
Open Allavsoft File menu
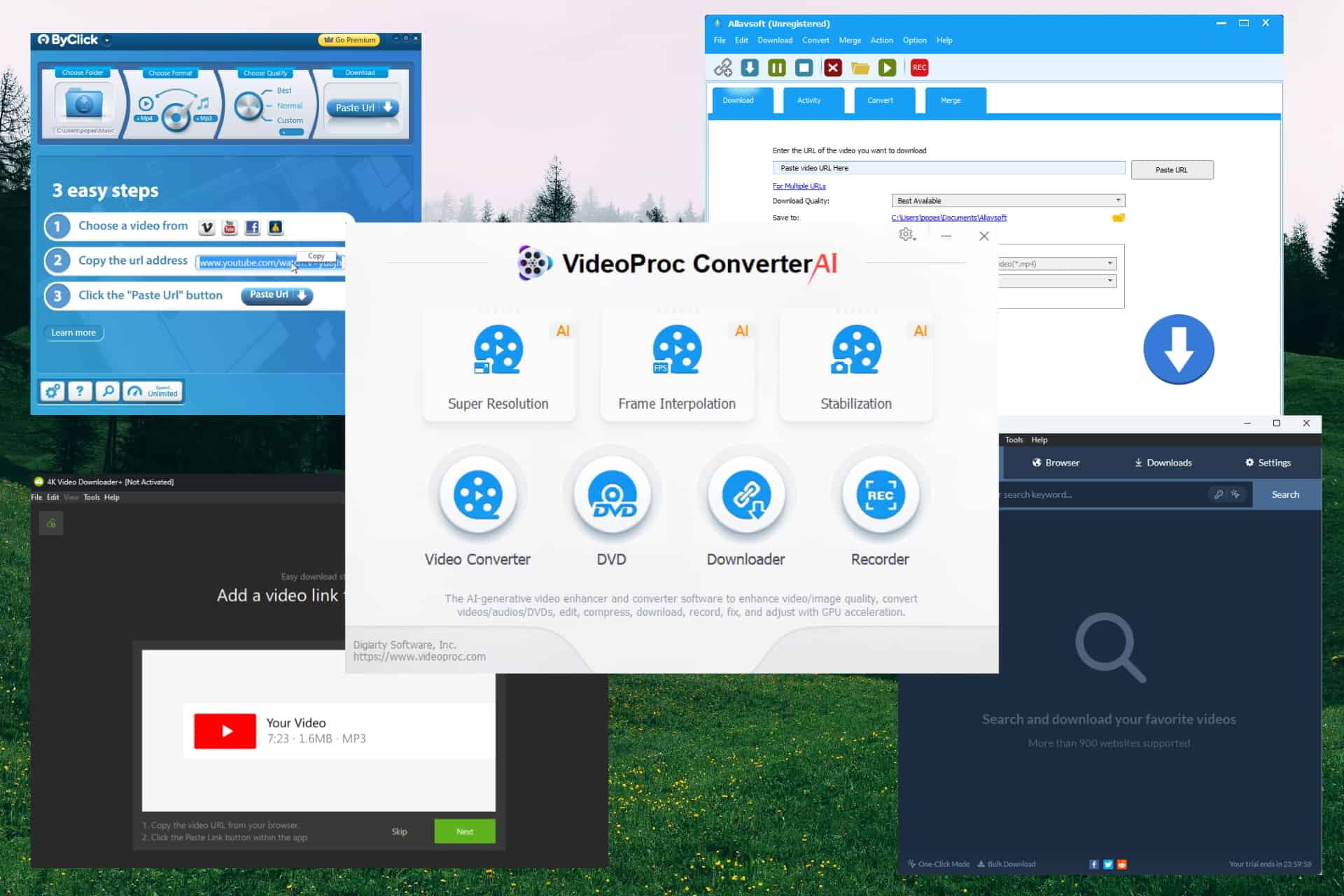tap(720, 41)
